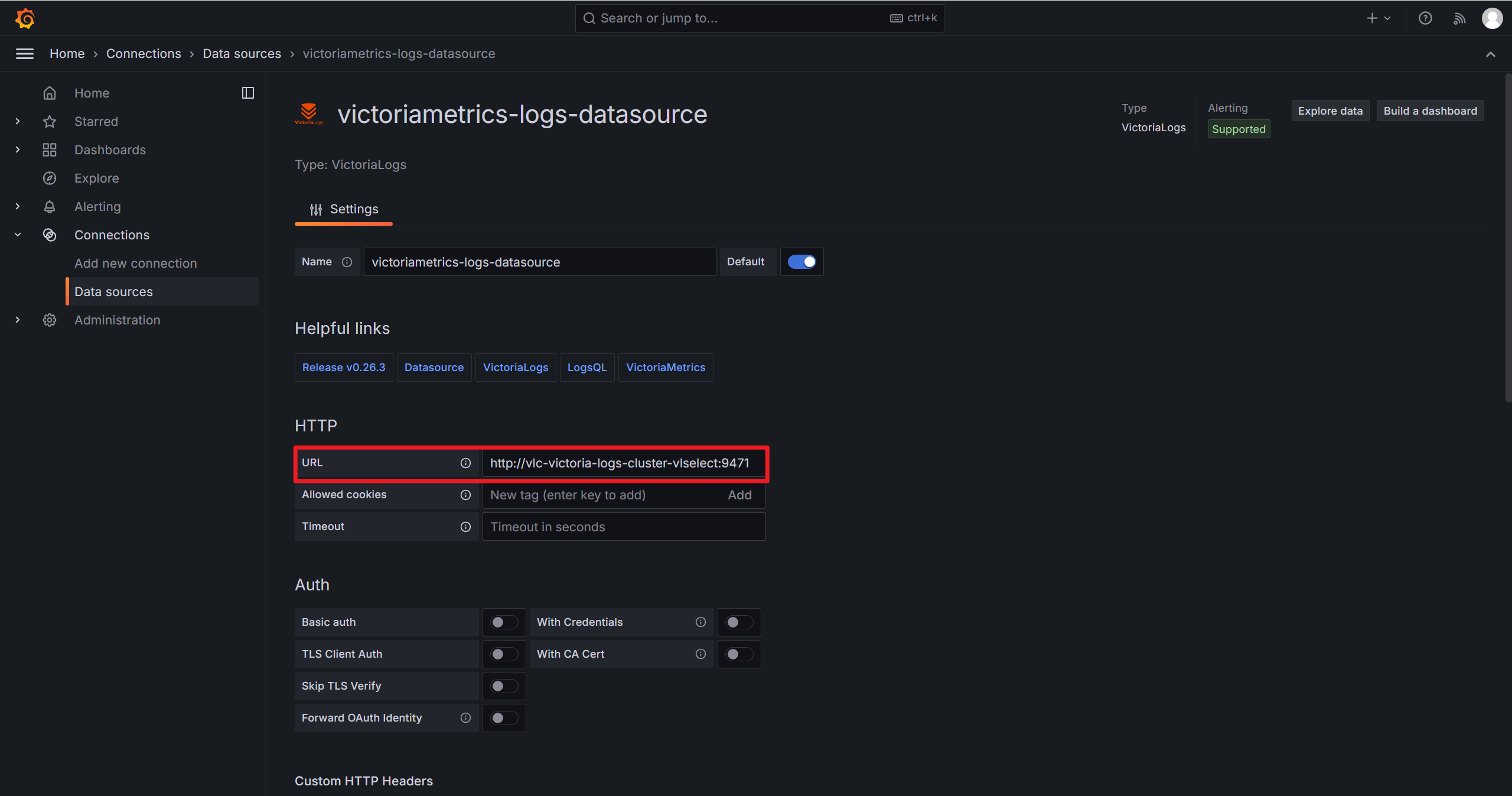Open Administration in sidebar menu
Image resolution: width=1512 pixels, height=796 pixels.
[x=117, y=320]
